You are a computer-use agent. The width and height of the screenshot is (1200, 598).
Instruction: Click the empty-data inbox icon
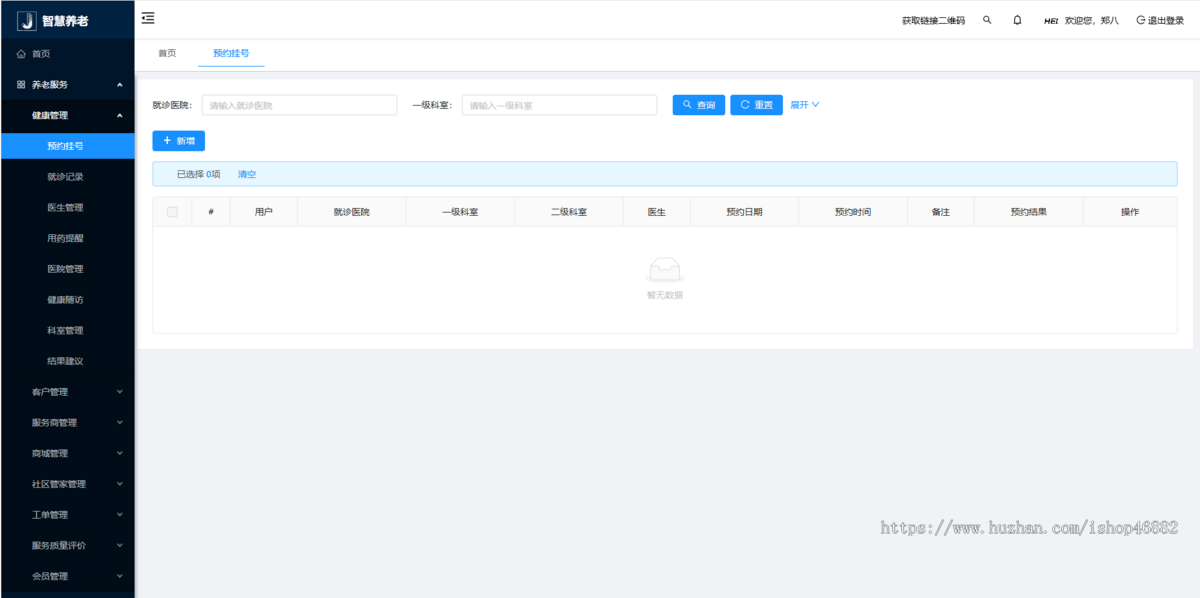(665, 269)
